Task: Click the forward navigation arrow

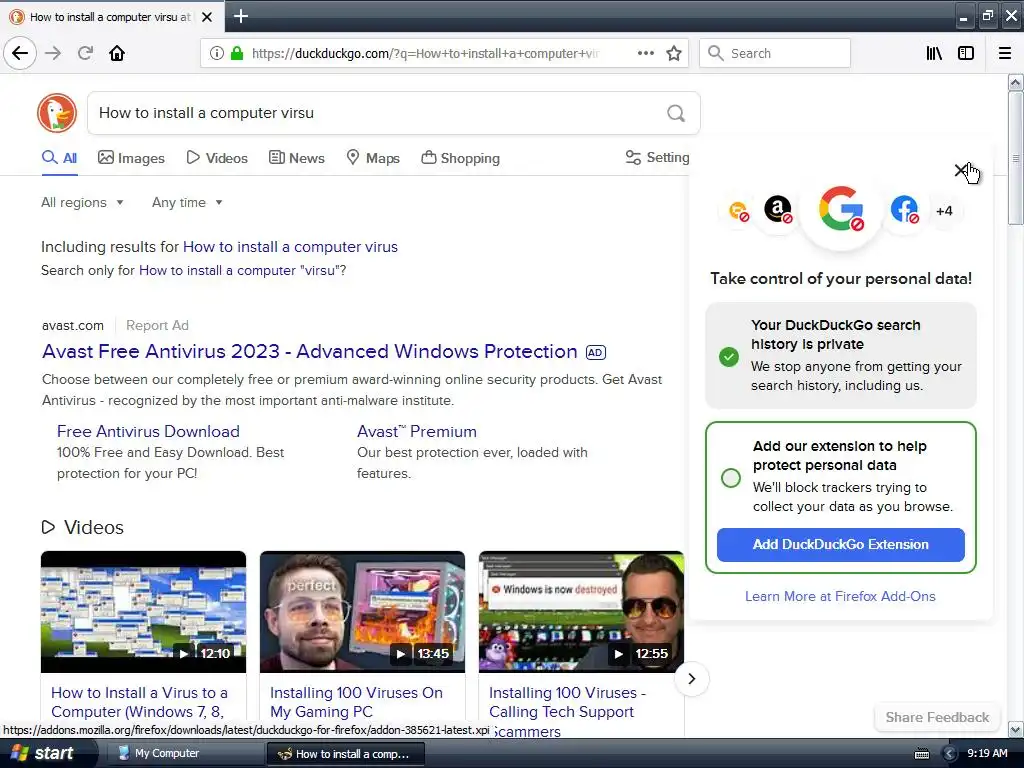Action: coord(53,53)
